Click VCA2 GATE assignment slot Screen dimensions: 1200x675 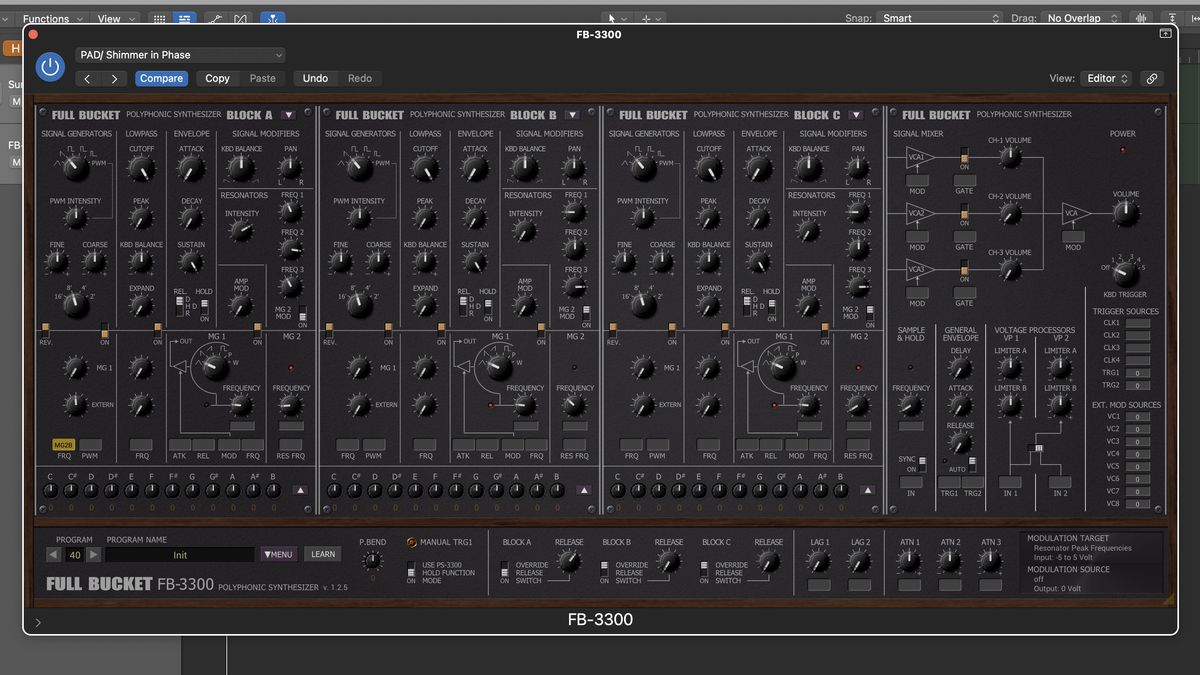[x=964, y=237]
